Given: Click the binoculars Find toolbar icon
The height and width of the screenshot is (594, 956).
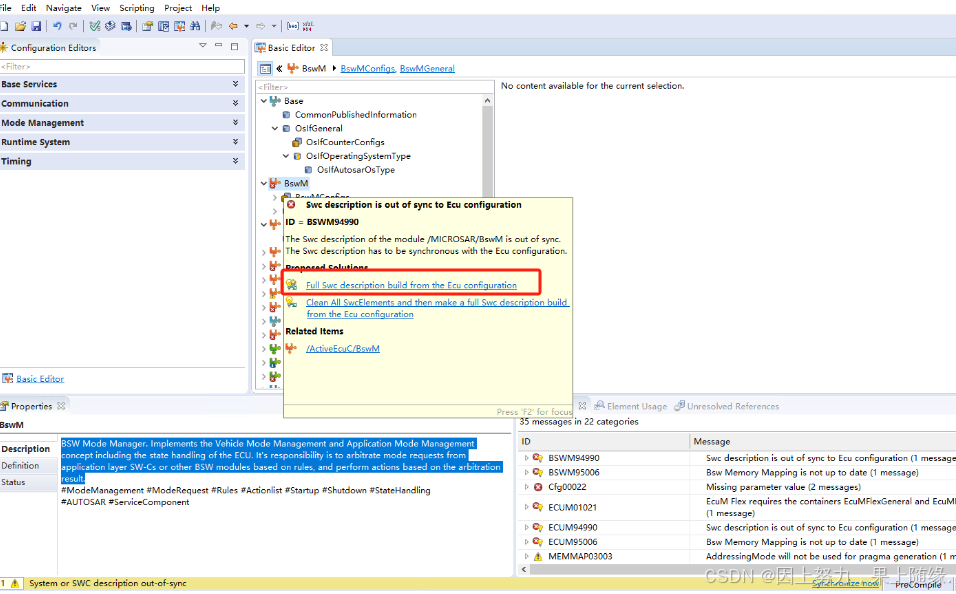Looking at the screenshot, I should pos(195,26).
